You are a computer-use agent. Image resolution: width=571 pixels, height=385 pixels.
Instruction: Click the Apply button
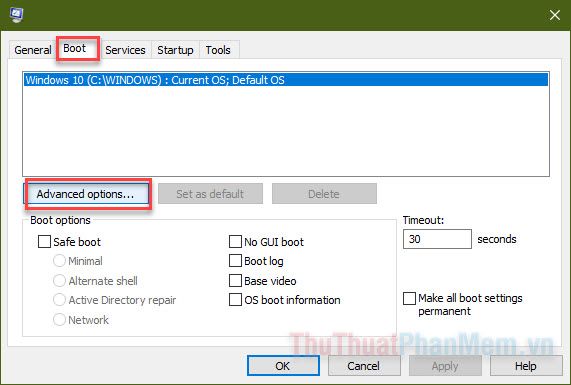445,365
